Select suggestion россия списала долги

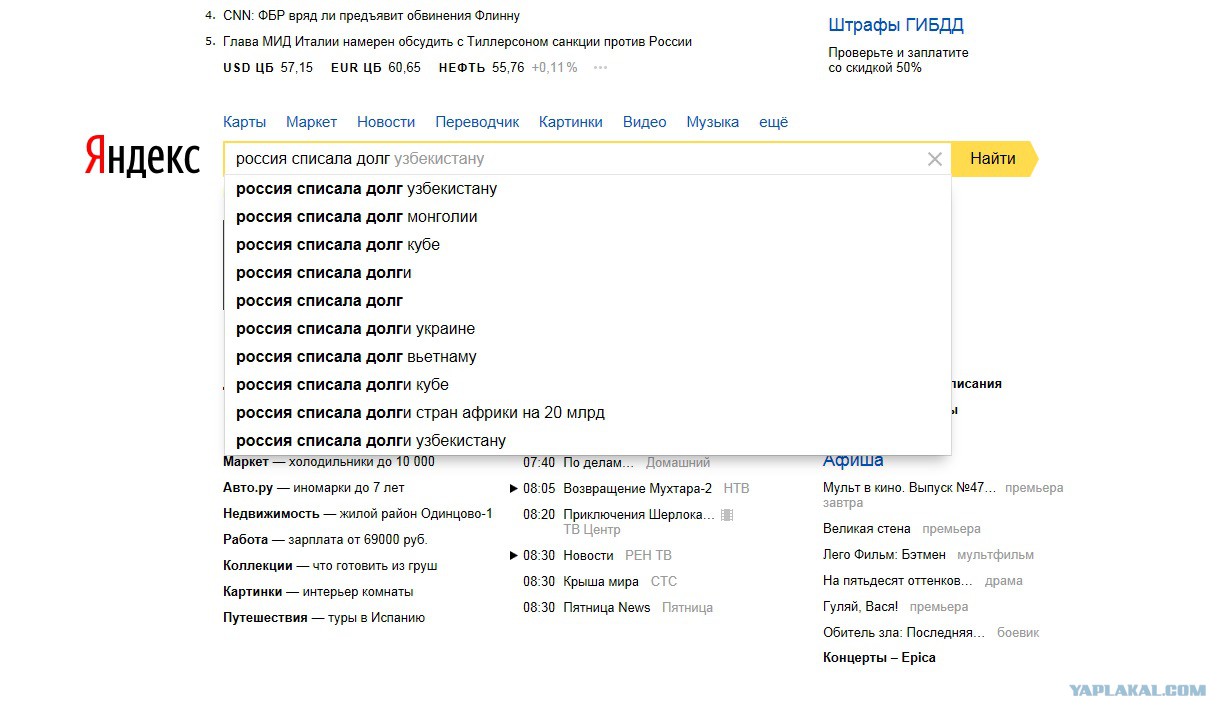tap(588, 273)
